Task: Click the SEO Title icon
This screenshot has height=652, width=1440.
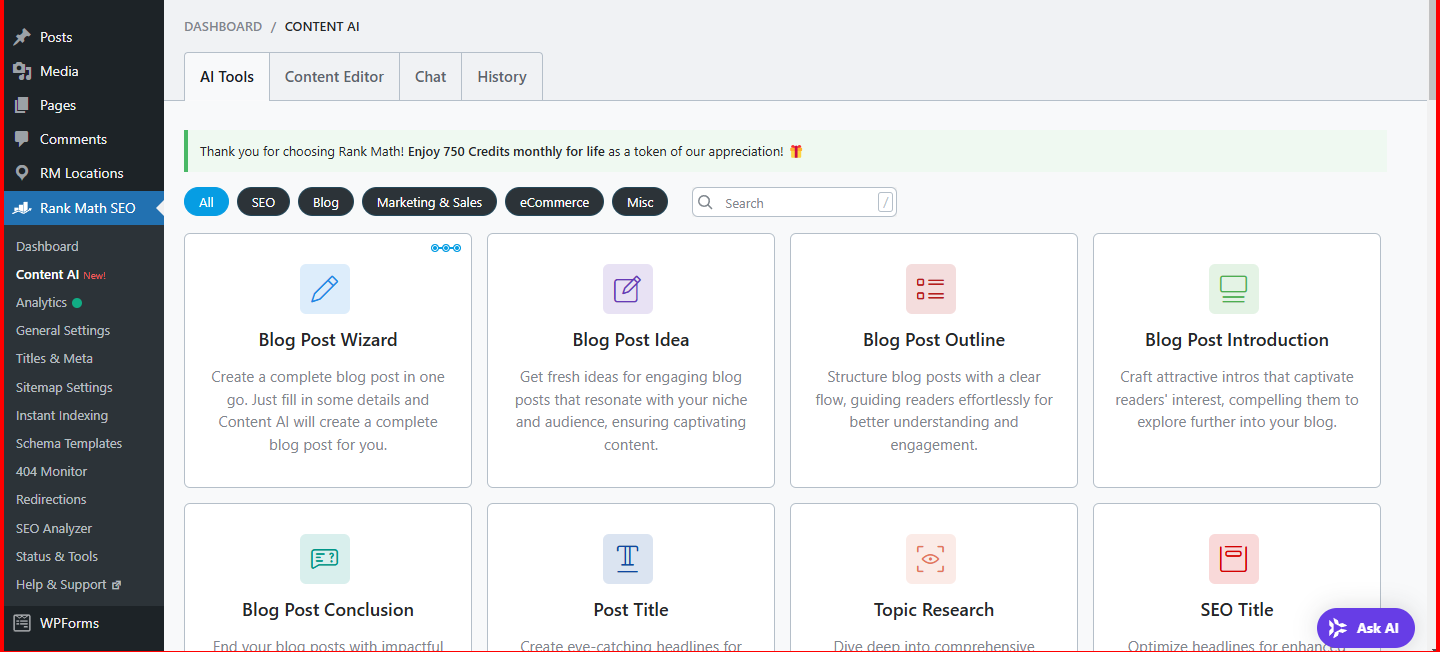Action: 1234,559
